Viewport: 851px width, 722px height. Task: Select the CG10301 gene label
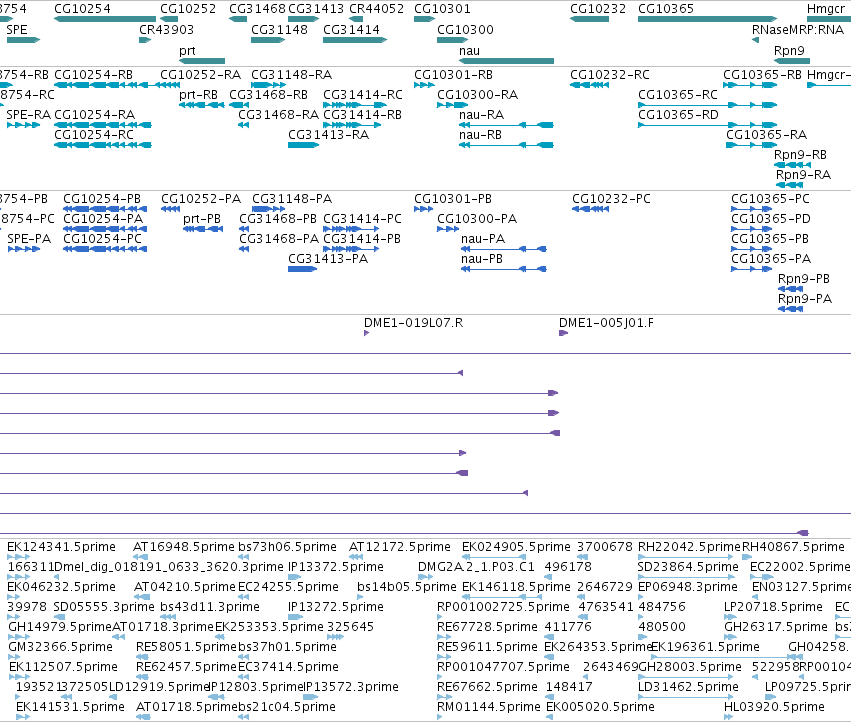[442, 9]
